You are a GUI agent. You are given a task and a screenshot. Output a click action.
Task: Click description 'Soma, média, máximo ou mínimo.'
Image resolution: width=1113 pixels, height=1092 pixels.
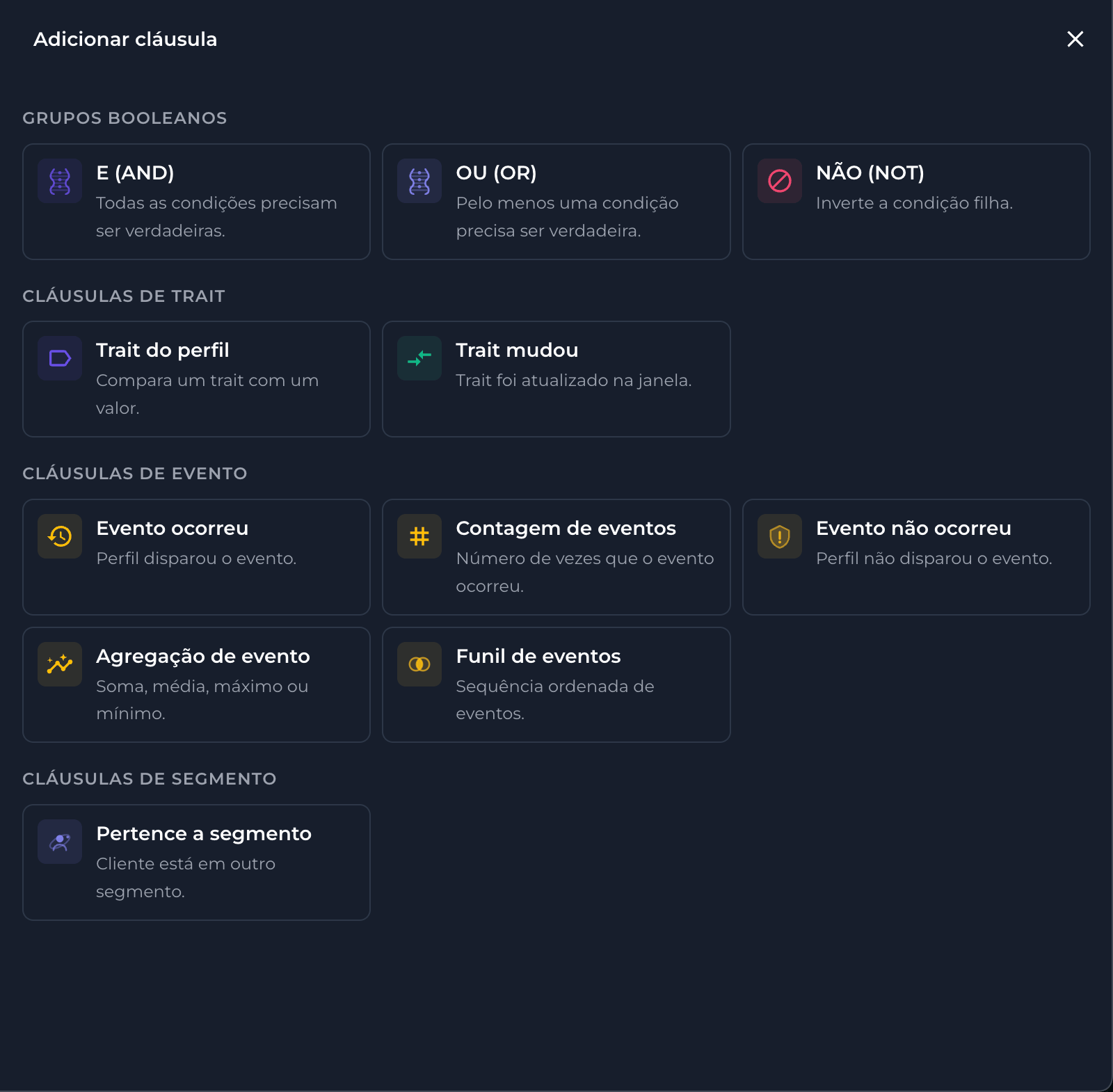202,700
